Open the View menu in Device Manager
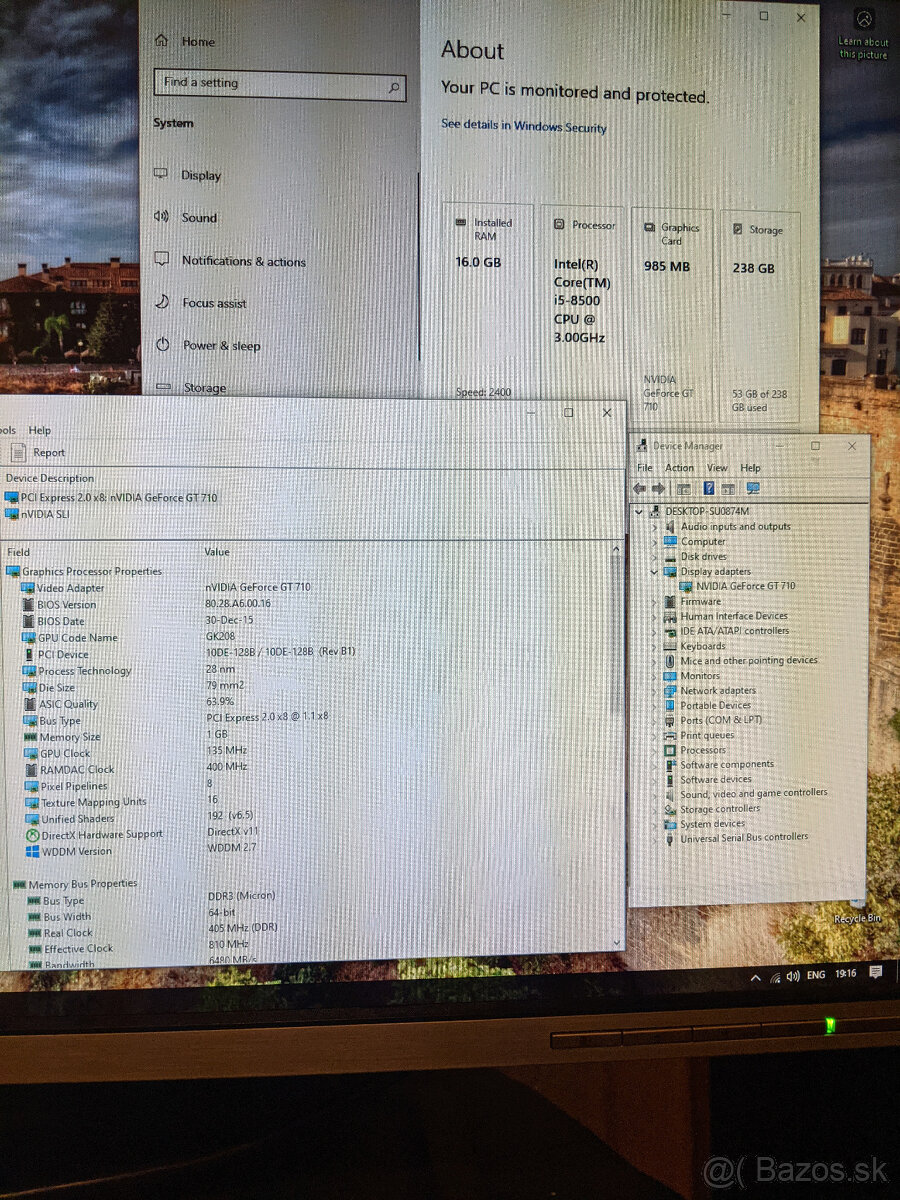This screenshot has height=1200, width=900. click(716, 467)
